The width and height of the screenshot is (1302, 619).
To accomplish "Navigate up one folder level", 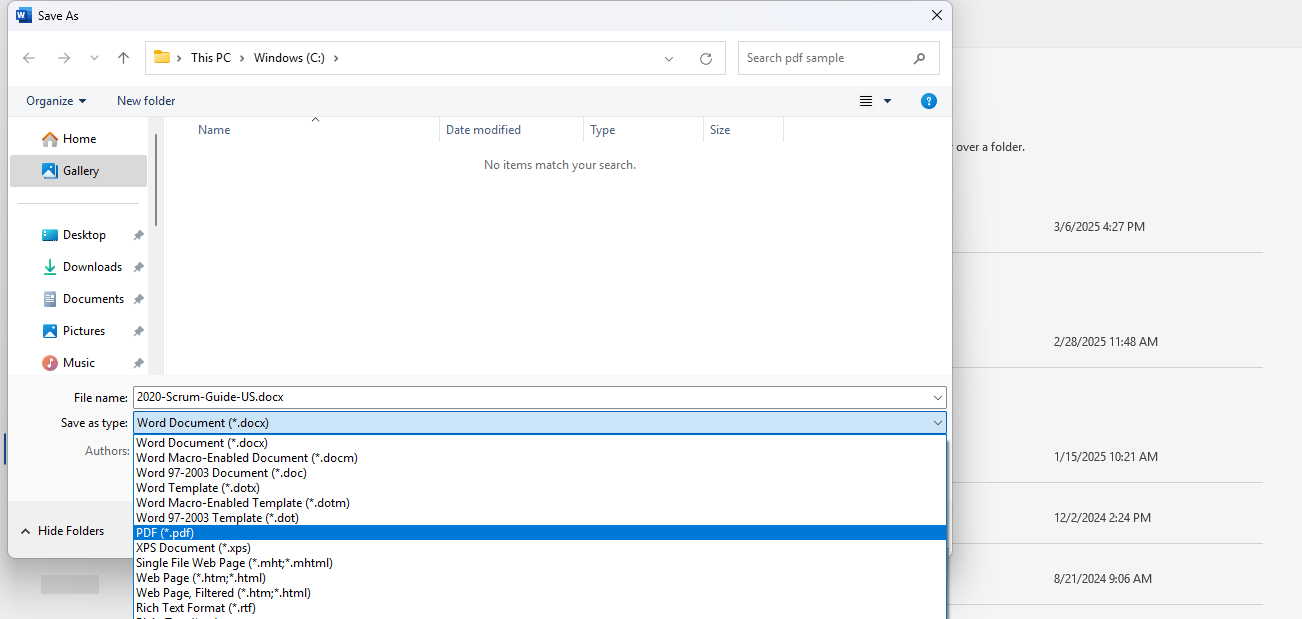I will (123, 58).
